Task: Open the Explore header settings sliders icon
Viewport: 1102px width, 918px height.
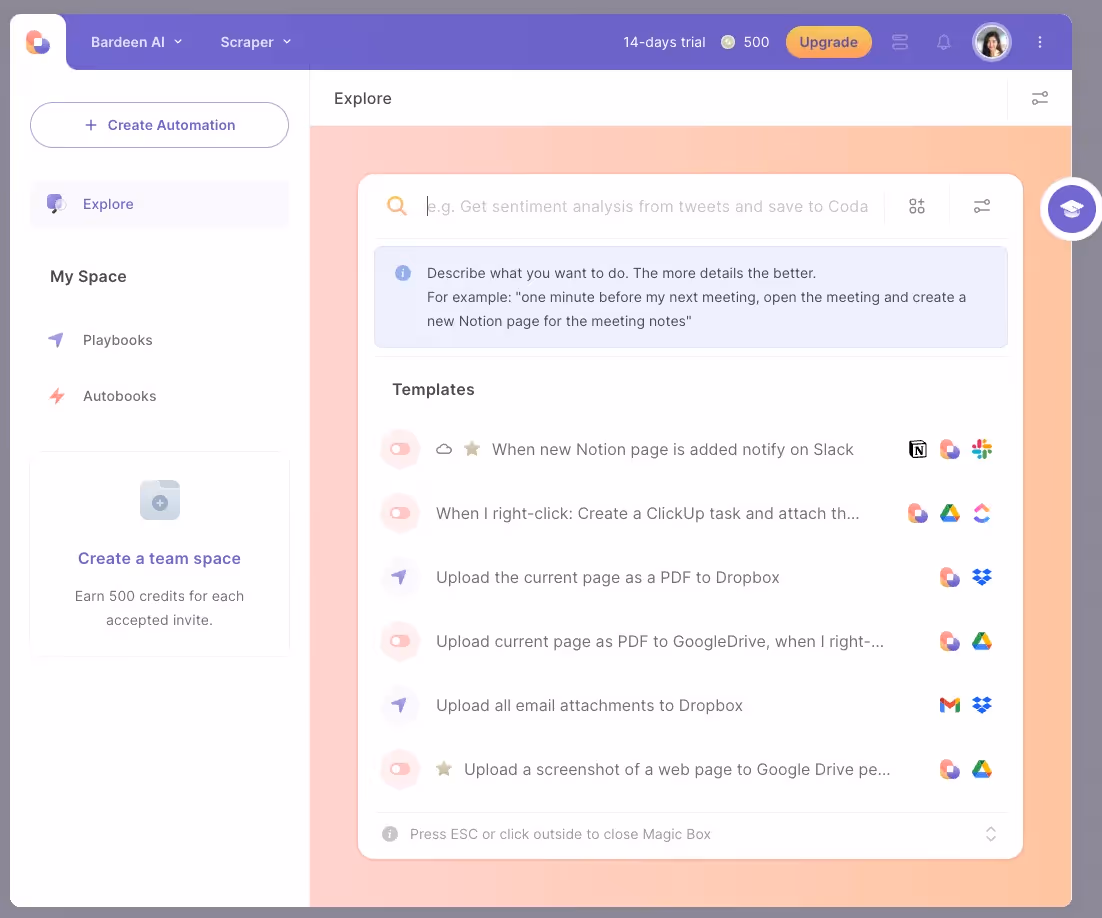Action: pyautogui.click(x=1039, y=98)
